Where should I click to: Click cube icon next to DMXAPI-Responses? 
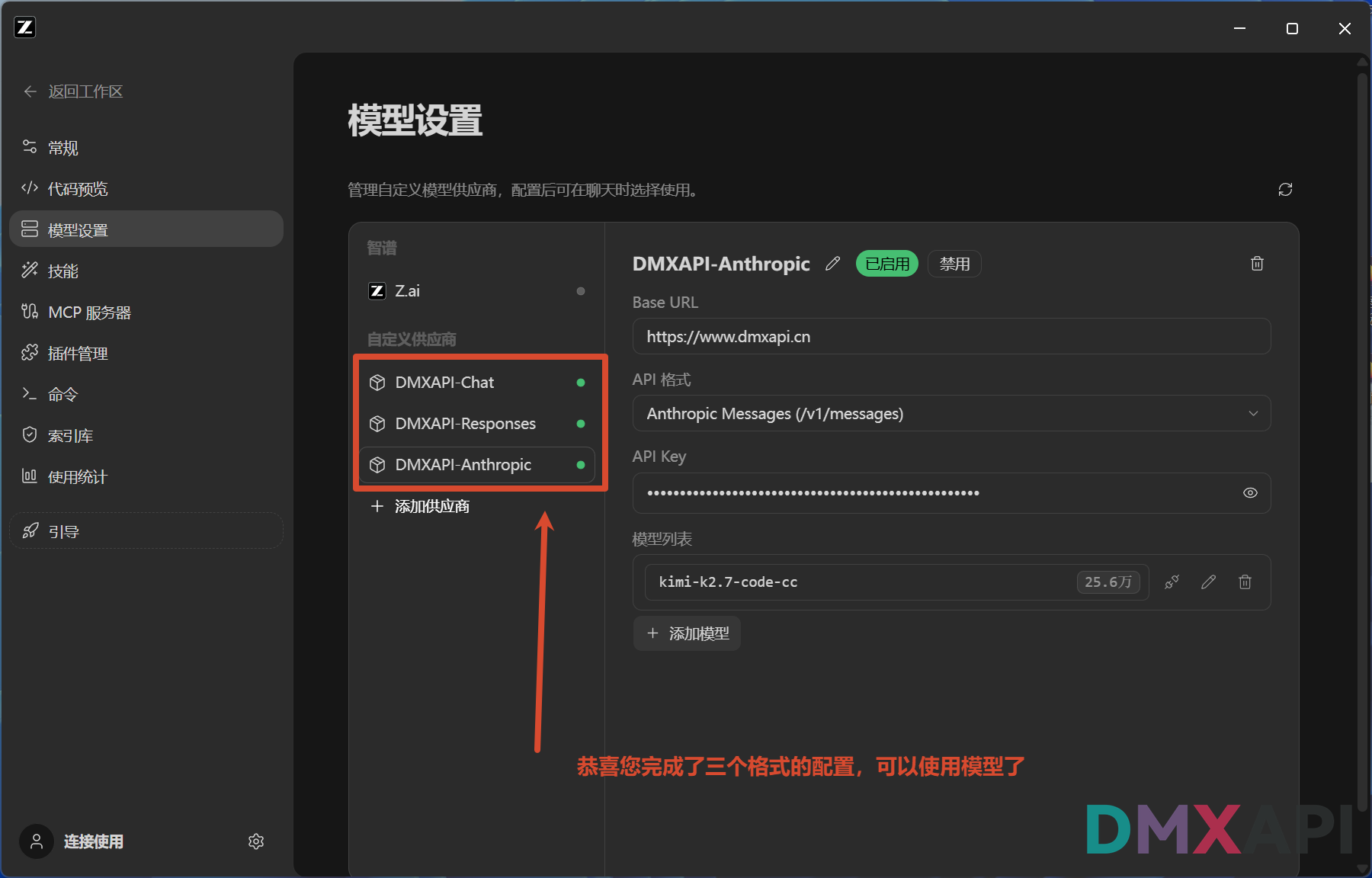[377, 424]
